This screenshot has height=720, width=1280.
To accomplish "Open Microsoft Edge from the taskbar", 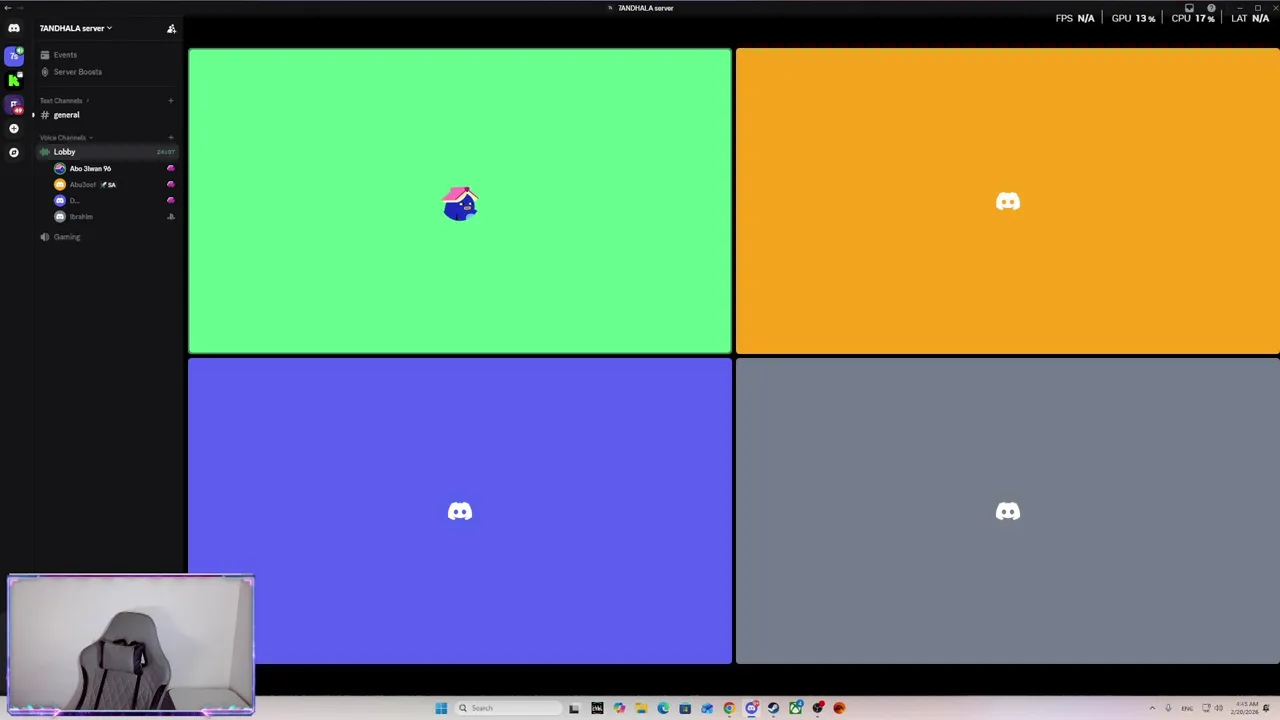I will tap(663, 708).
